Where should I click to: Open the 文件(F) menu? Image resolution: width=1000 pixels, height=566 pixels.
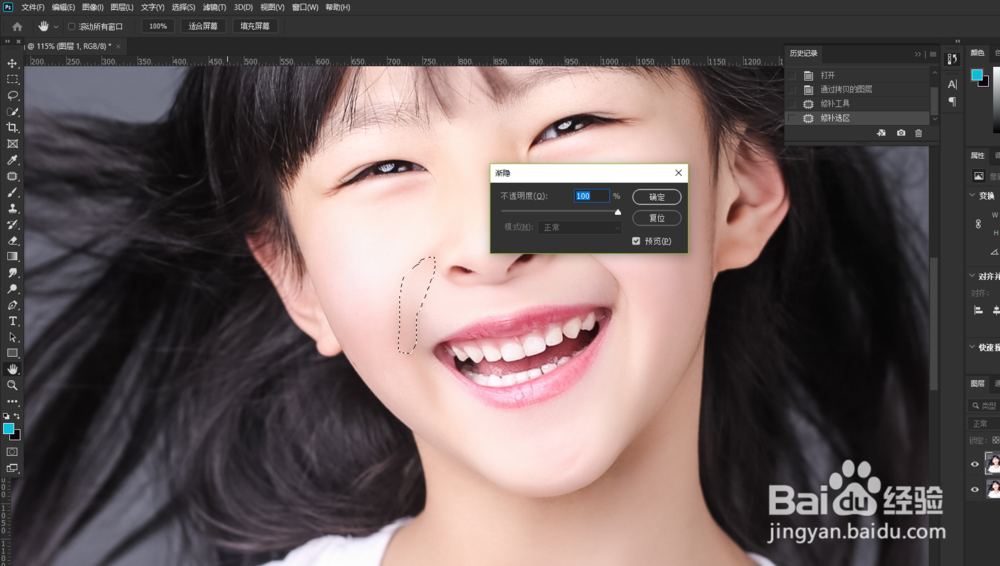pos(33,7)
